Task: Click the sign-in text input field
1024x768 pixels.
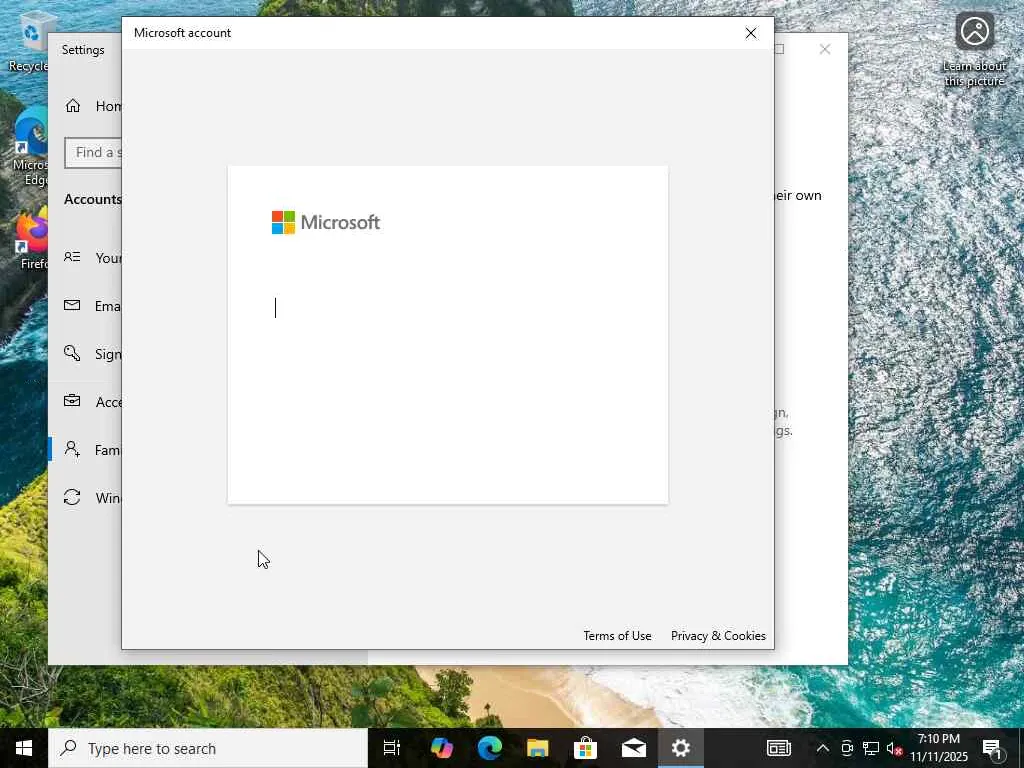Action: pos(447,308)
